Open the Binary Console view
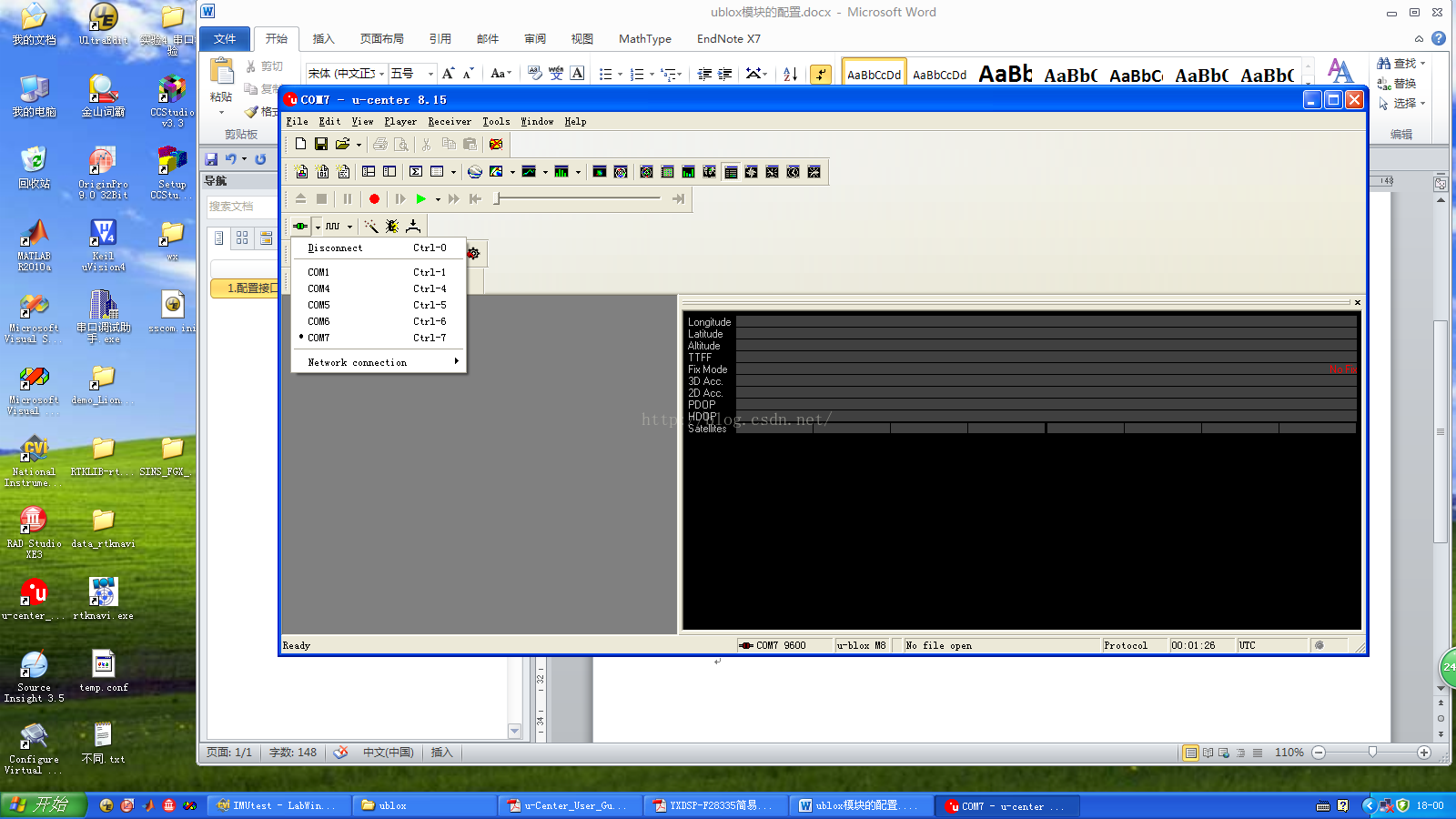 pyautogui.click(x=322, y=171)
